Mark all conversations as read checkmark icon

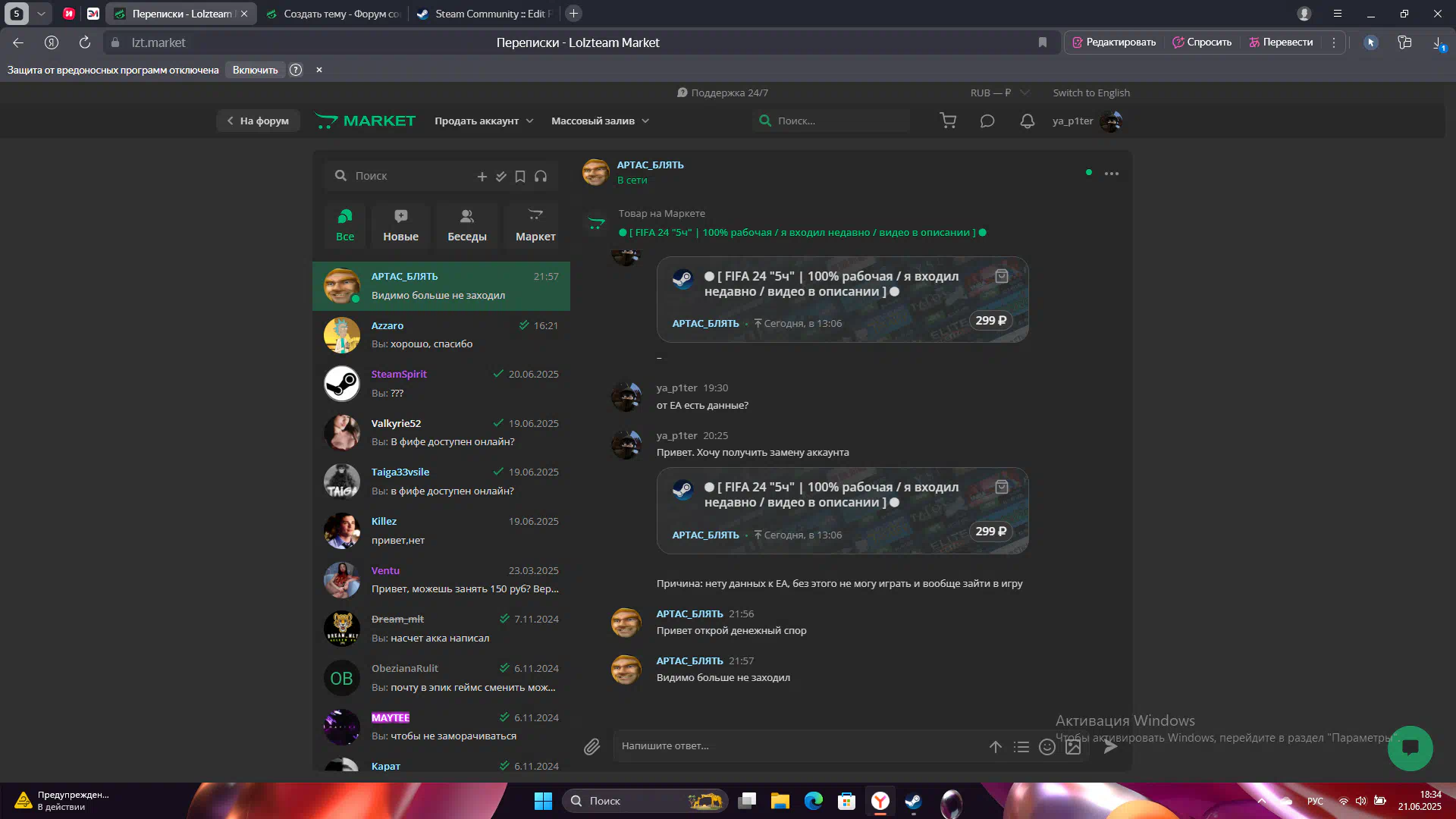(500, 176)
